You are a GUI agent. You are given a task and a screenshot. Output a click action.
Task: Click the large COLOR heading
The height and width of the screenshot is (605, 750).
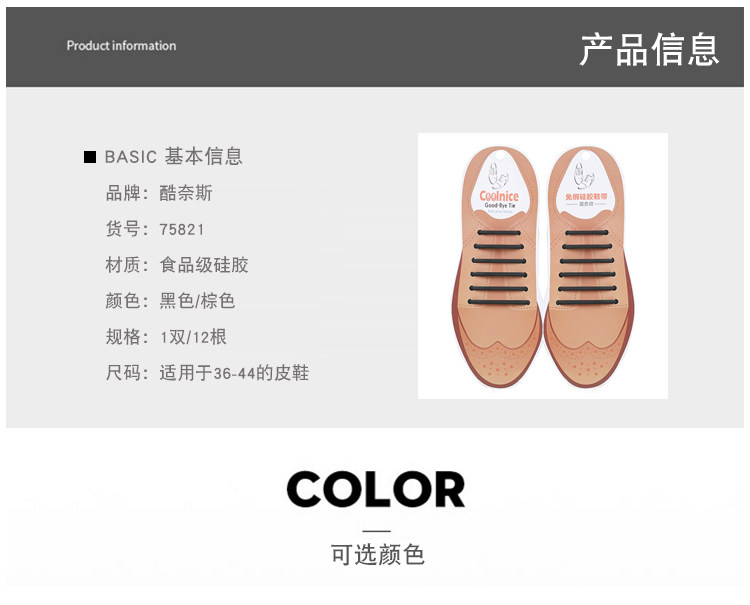375,489
